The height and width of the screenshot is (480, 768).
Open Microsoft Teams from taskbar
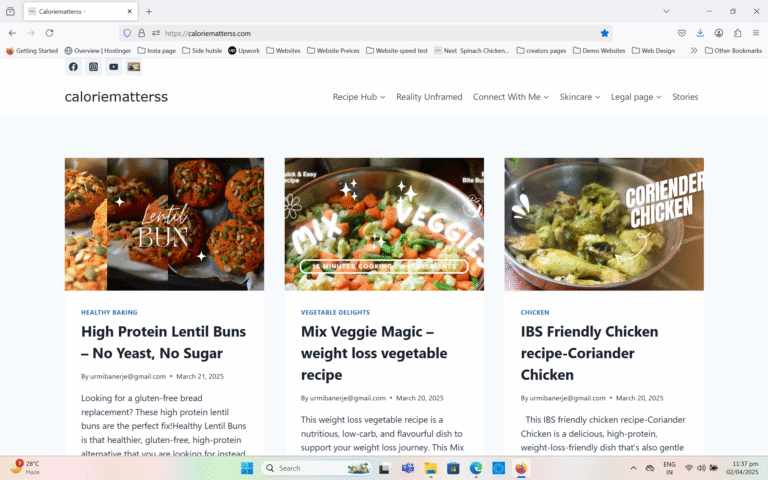tap(408, 468)
